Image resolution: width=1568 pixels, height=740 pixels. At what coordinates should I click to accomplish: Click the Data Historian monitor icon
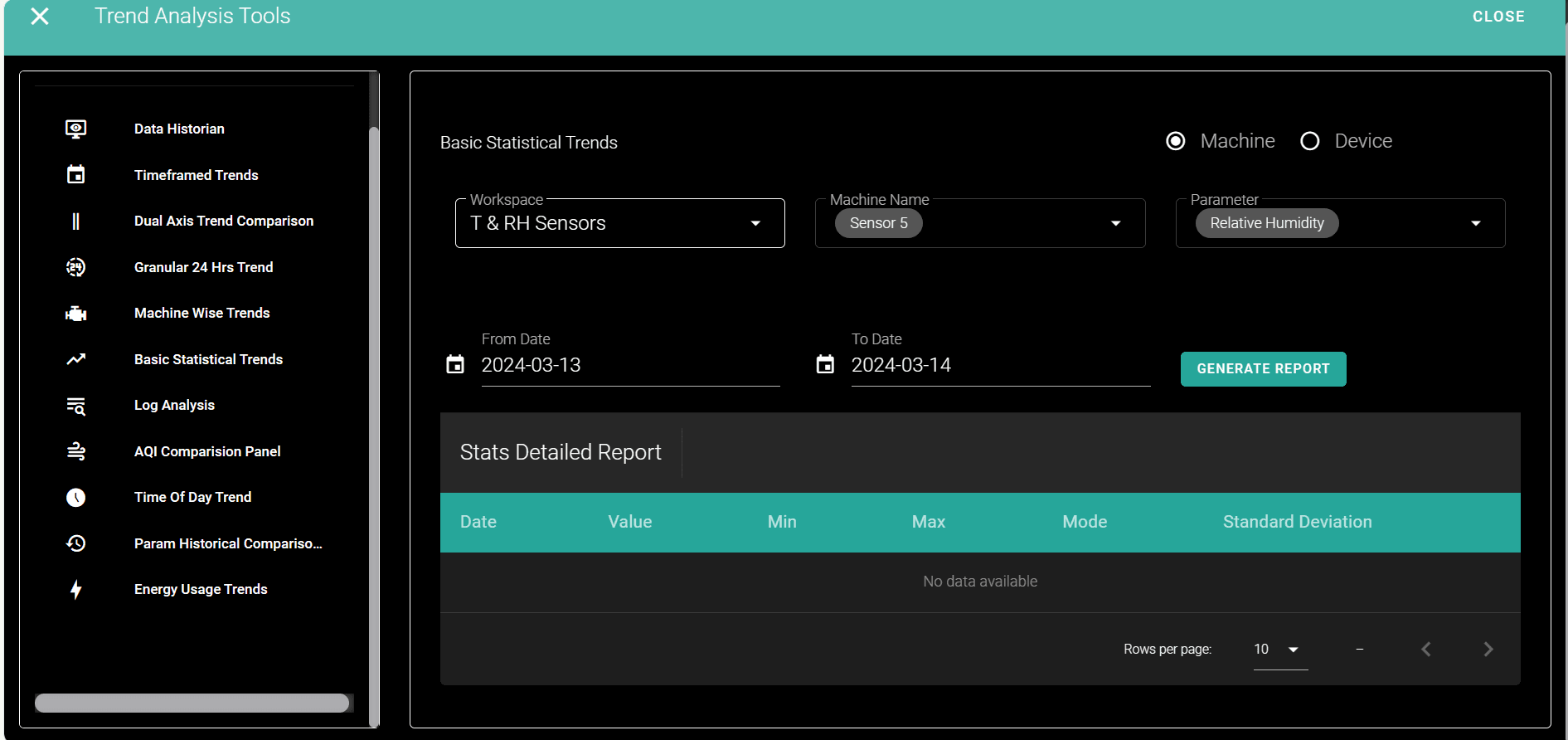tap(75, 129)
